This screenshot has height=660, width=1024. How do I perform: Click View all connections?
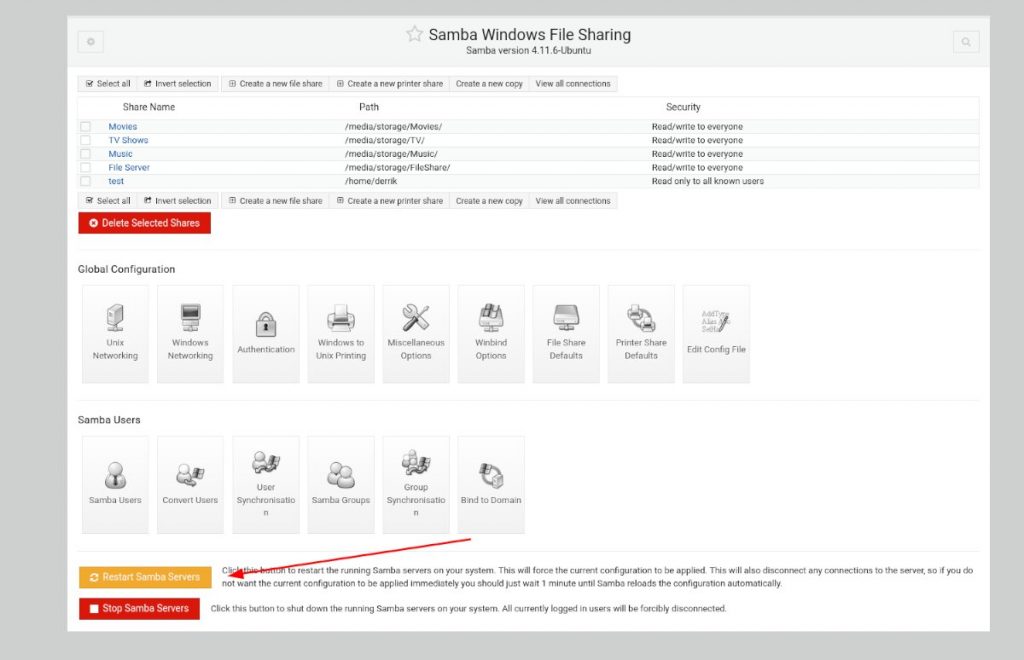572,83
